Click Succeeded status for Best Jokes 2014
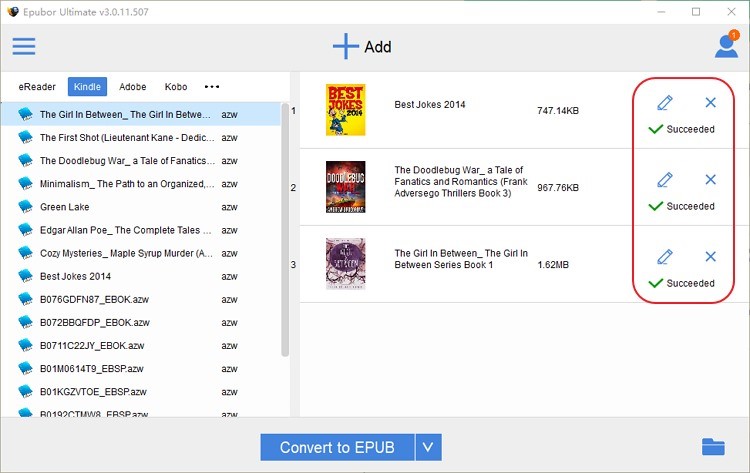 click(682, 129)
